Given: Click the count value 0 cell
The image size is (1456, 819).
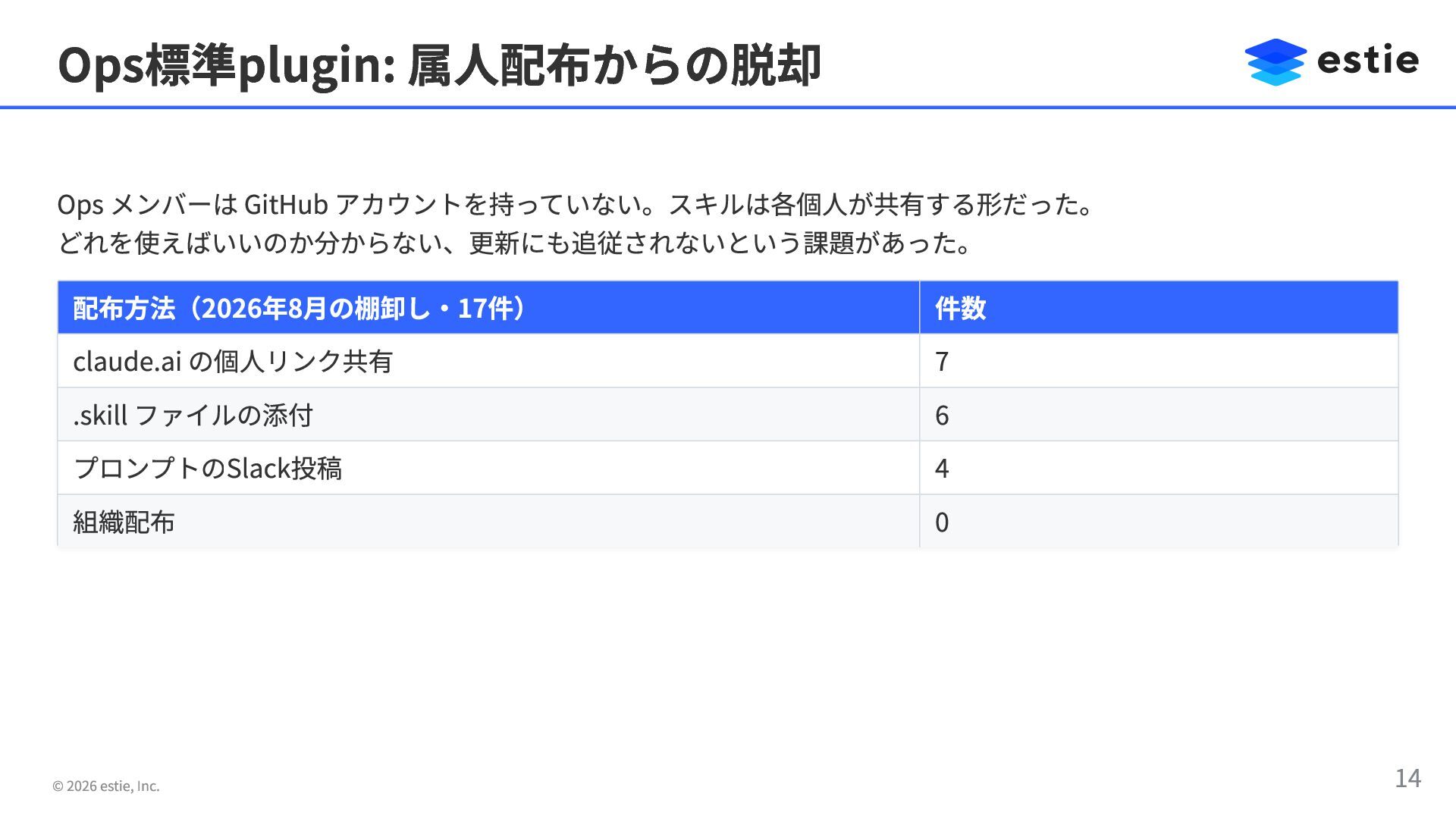Looking at the screenshot, I should click(x=1159, y=522).
